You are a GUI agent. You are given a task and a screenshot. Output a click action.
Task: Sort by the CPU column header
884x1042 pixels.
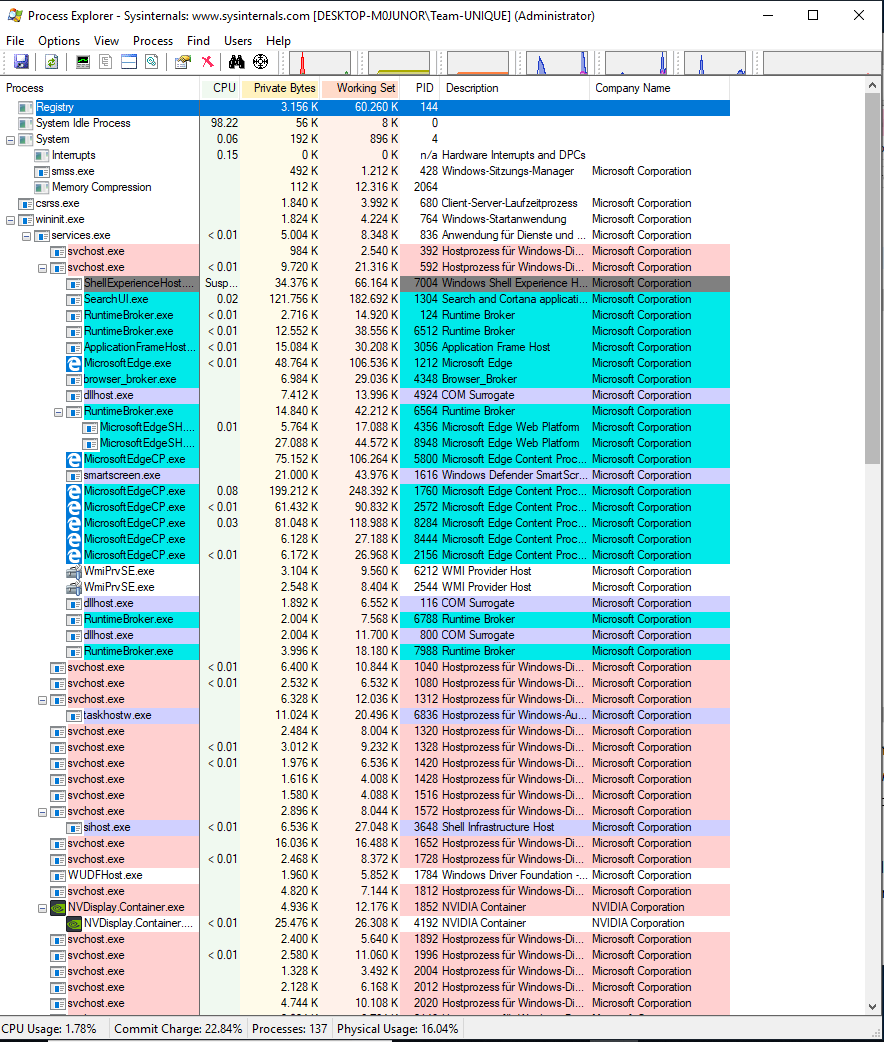pos(220,88)
